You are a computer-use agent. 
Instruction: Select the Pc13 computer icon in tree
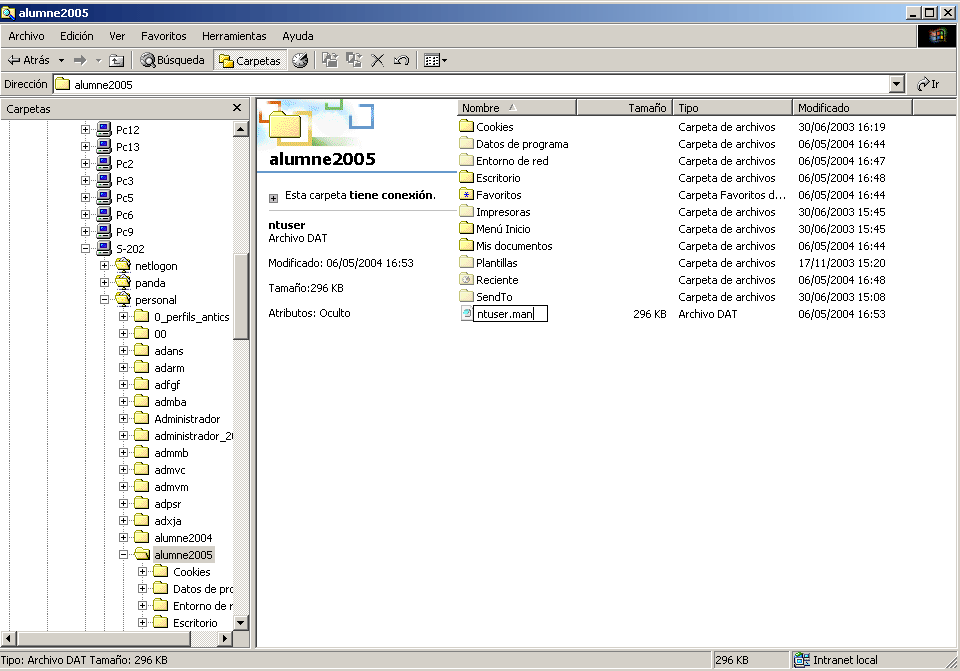104,146
